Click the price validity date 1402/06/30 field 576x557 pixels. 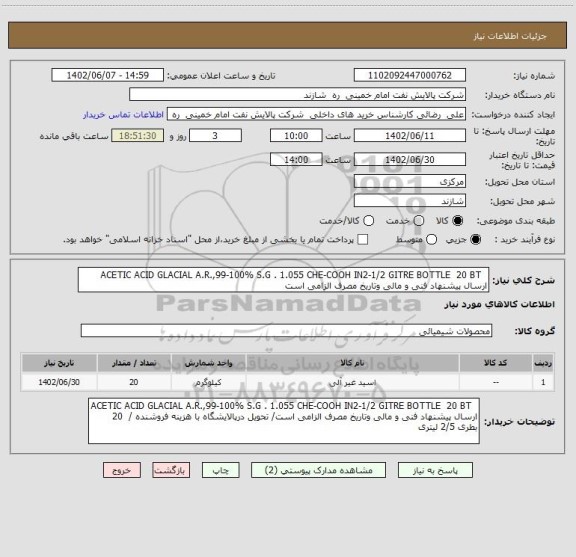[x=410, y=159]
